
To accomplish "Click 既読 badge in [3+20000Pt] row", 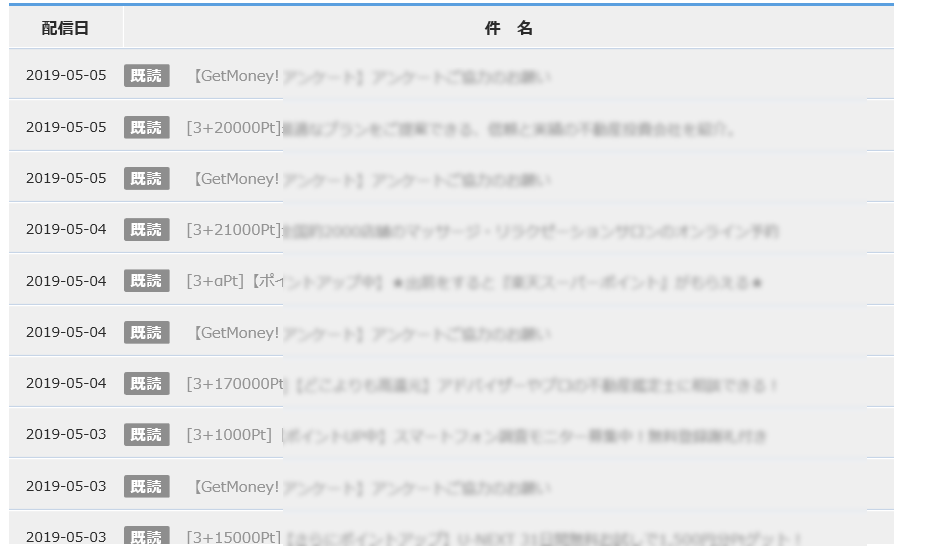I will click(146, 127).
